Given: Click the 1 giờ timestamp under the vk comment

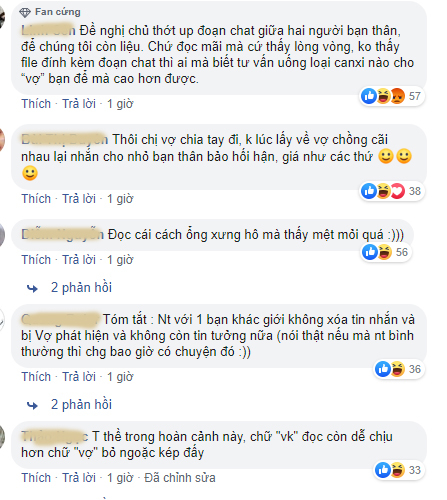Looking at the screenshot, I should [x=120, y=478].
